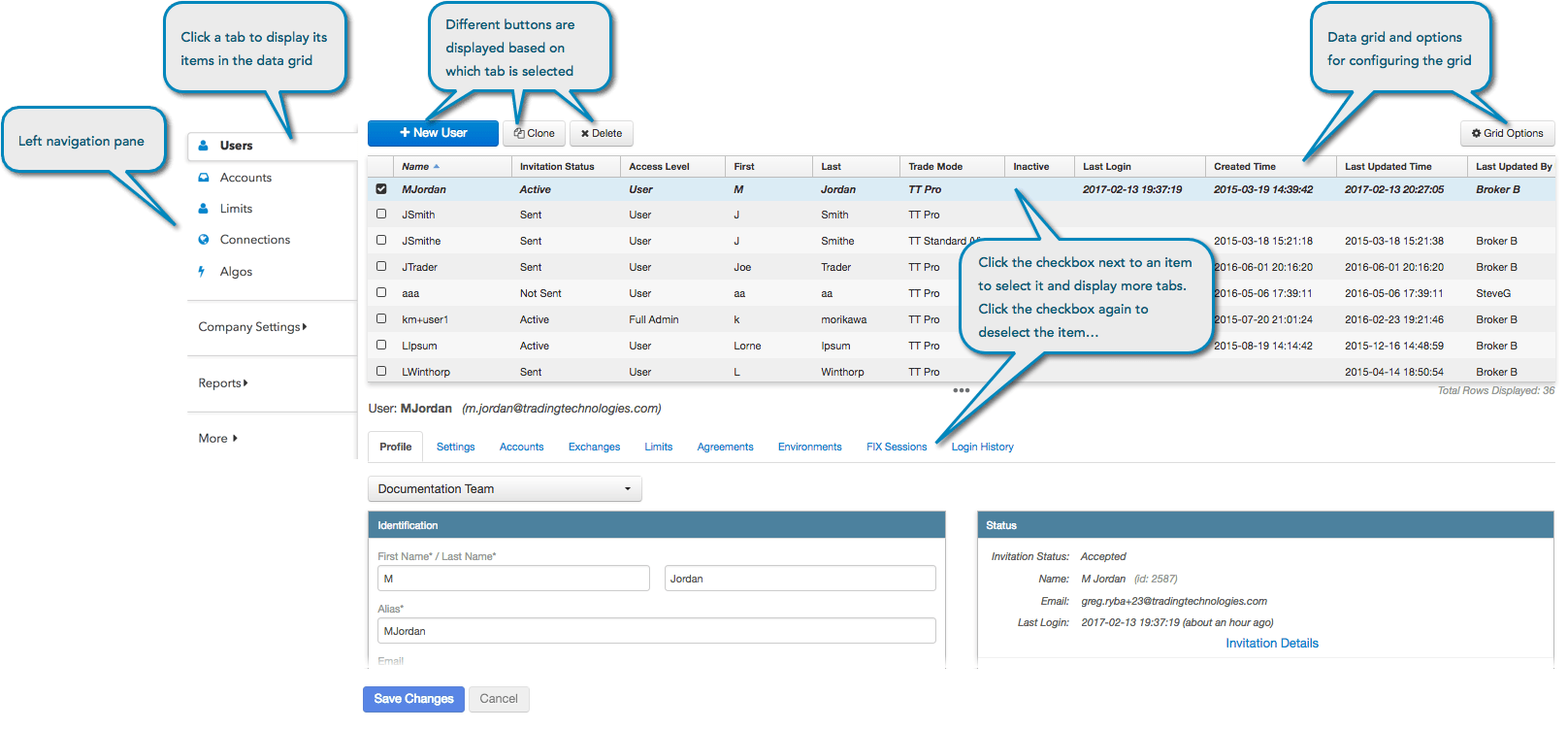
Task: Switch to the Settings tab
Action: [x=455, y=448]
